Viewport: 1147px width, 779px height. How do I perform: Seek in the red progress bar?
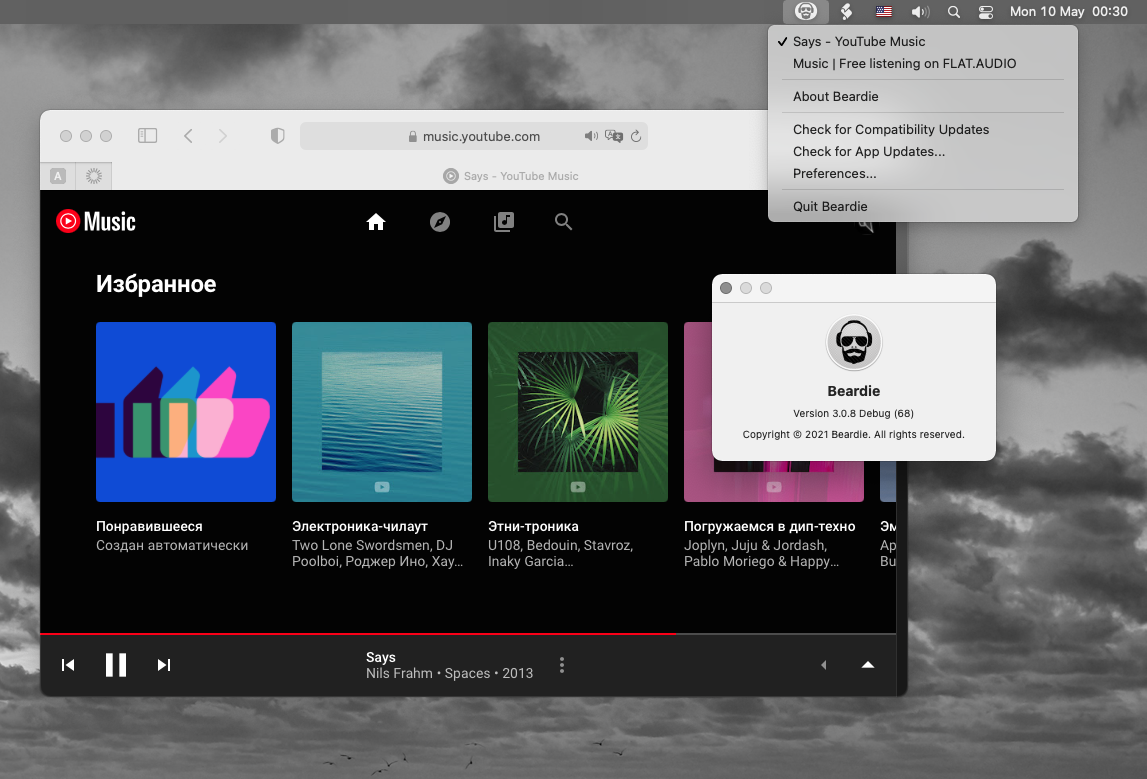click(x=468, y=633)
